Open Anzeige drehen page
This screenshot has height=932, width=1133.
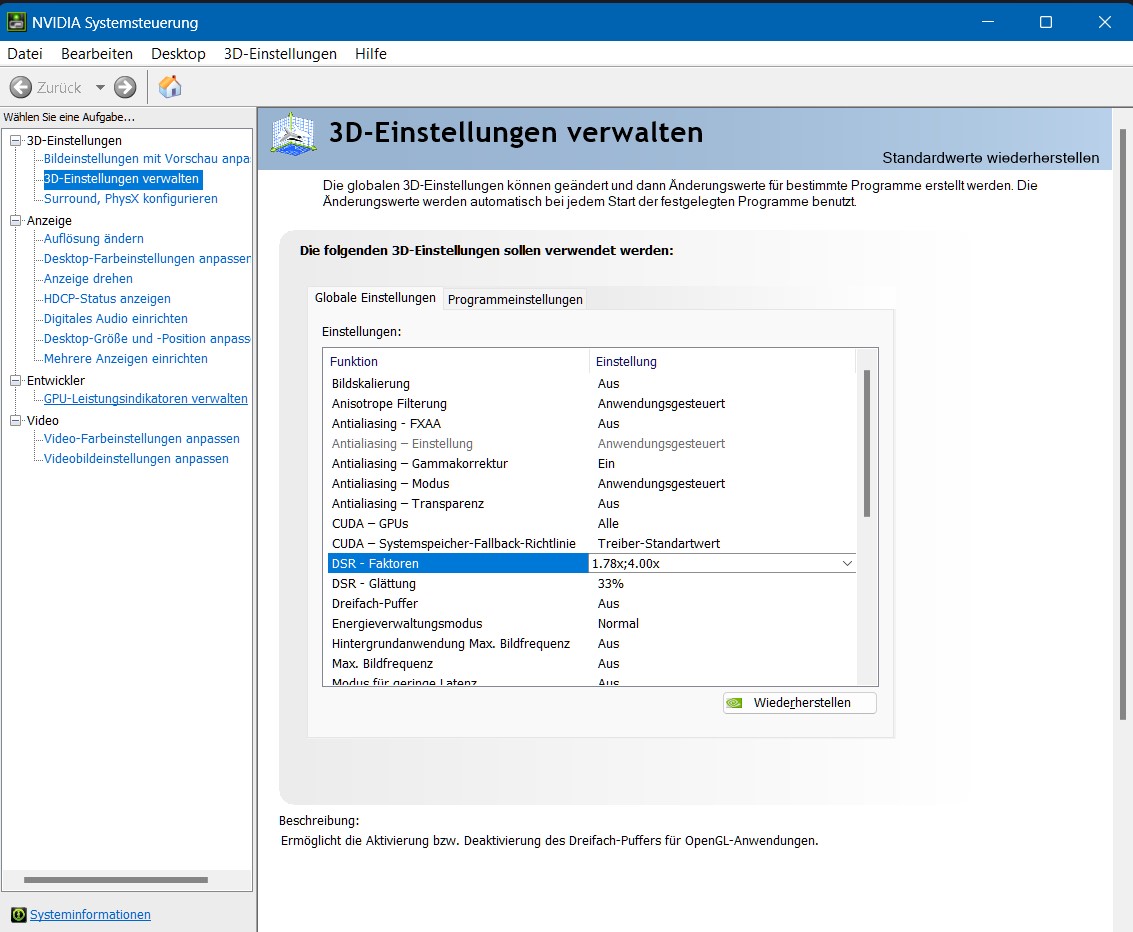(88, 279)
